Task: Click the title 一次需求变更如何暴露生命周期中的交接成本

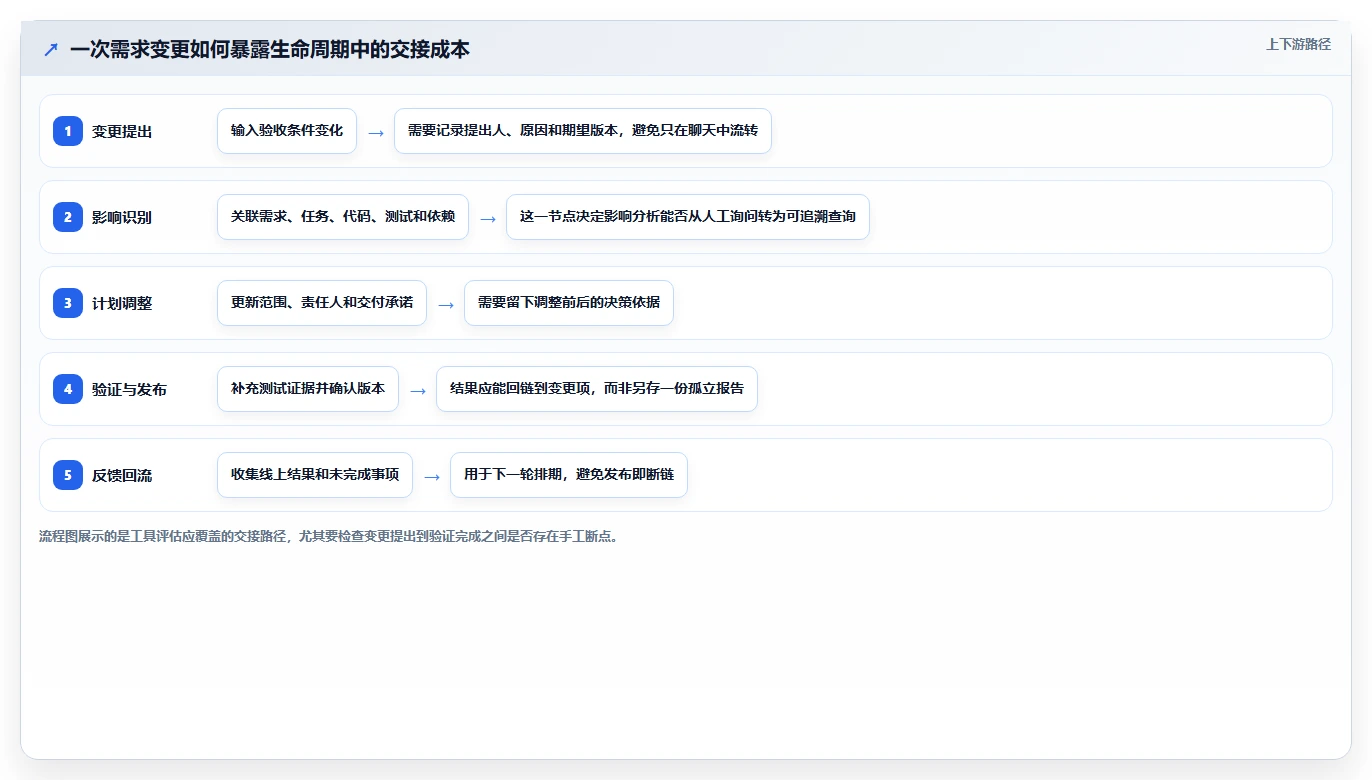Action: [270, 49]
